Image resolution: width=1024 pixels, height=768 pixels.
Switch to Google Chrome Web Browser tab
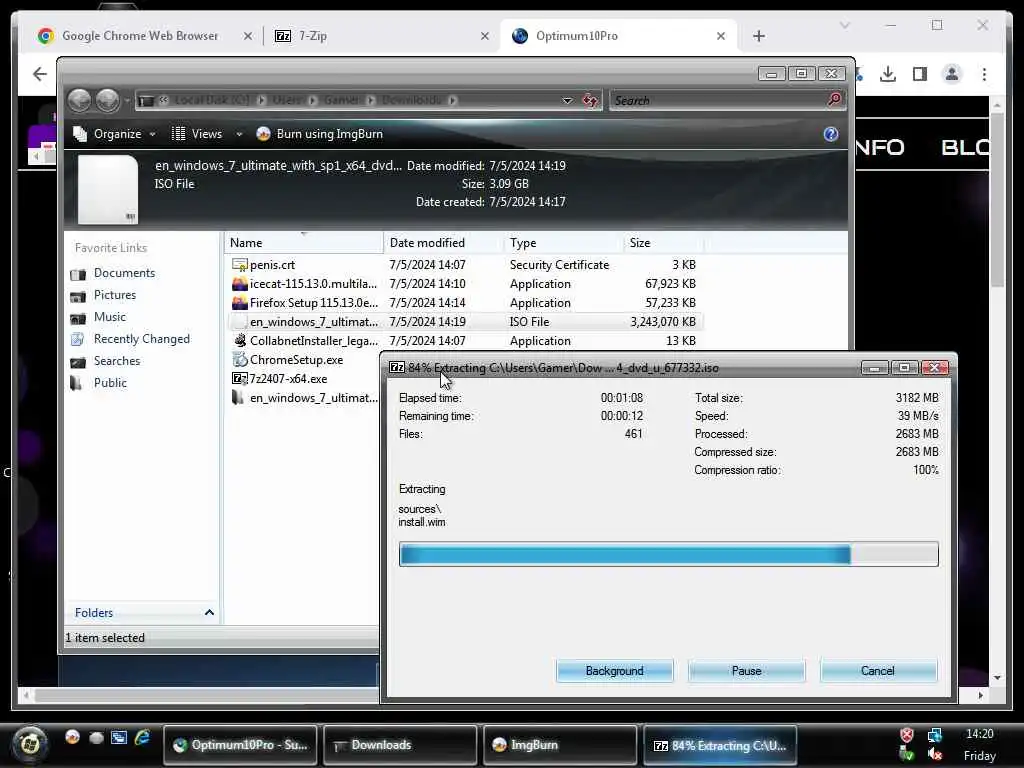coord(140,36)
